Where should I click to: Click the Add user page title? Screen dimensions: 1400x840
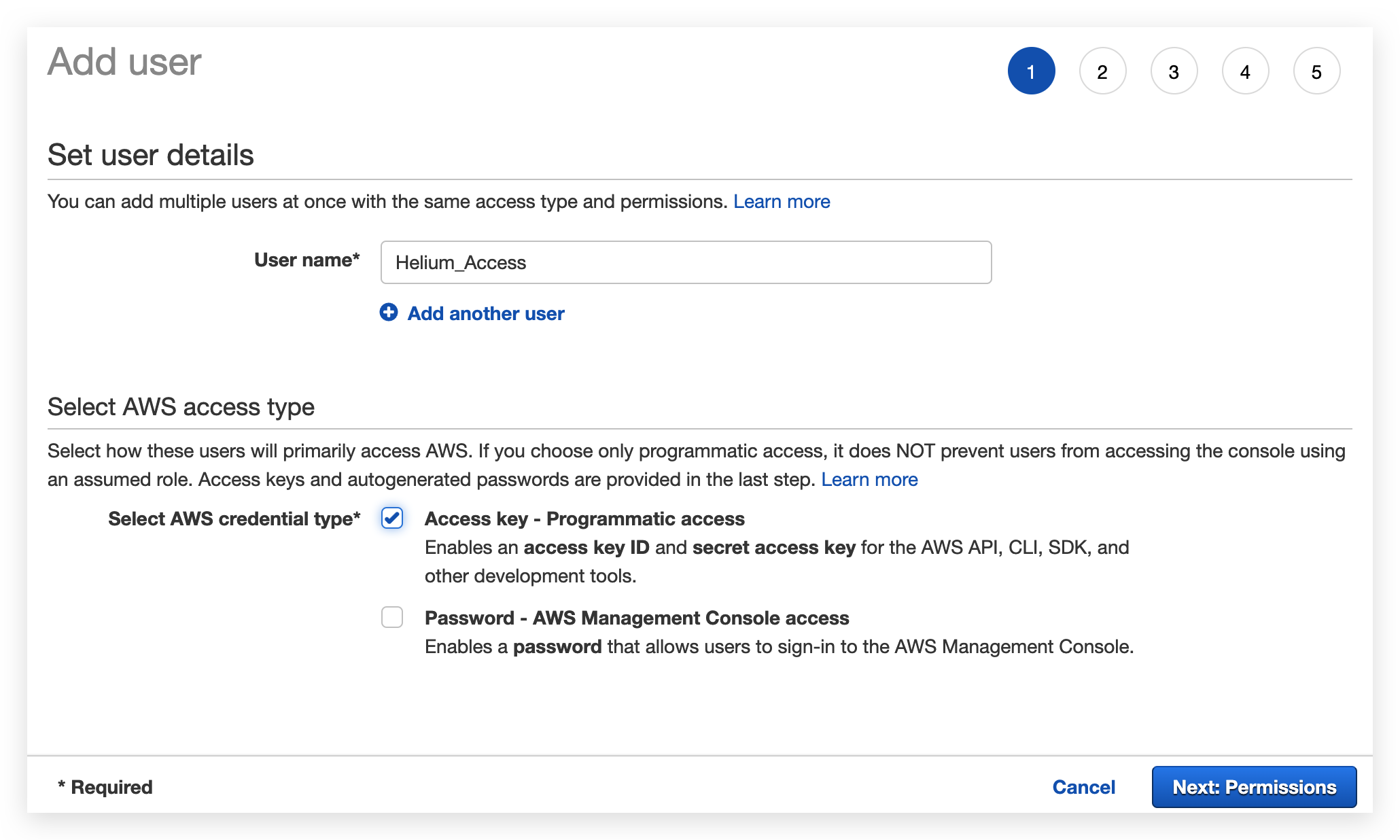(124, 62)
